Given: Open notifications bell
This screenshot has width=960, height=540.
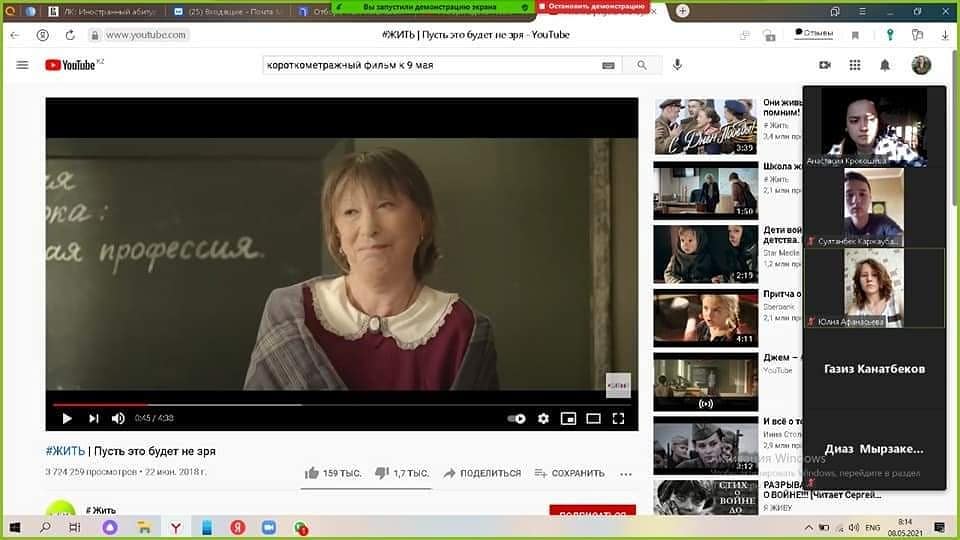Looking at the screenshot, I should click(885, 65).
